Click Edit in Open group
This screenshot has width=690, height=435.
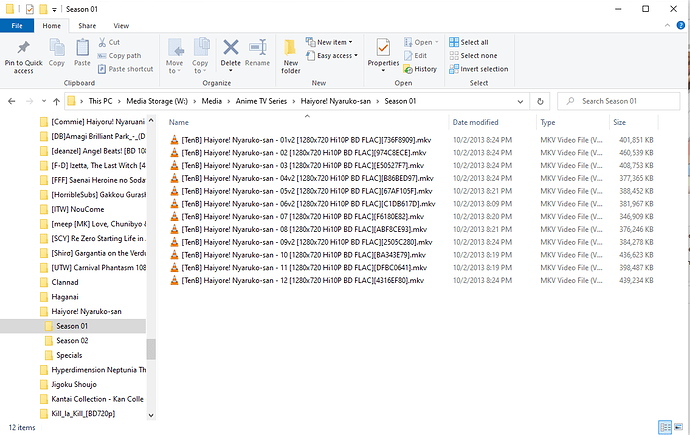[x=415, y=56]
